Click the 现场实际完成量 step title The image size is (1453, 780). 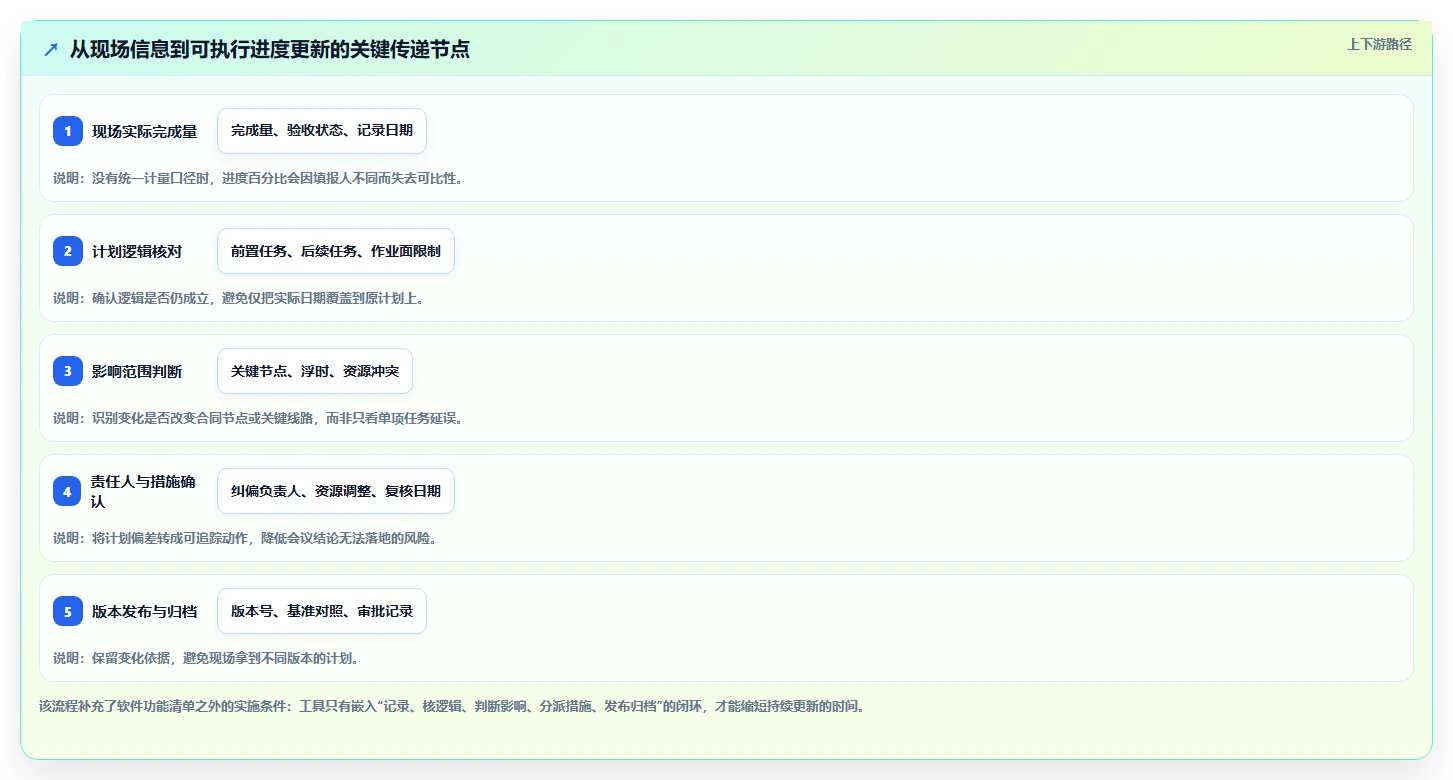(x=145, y=131)
